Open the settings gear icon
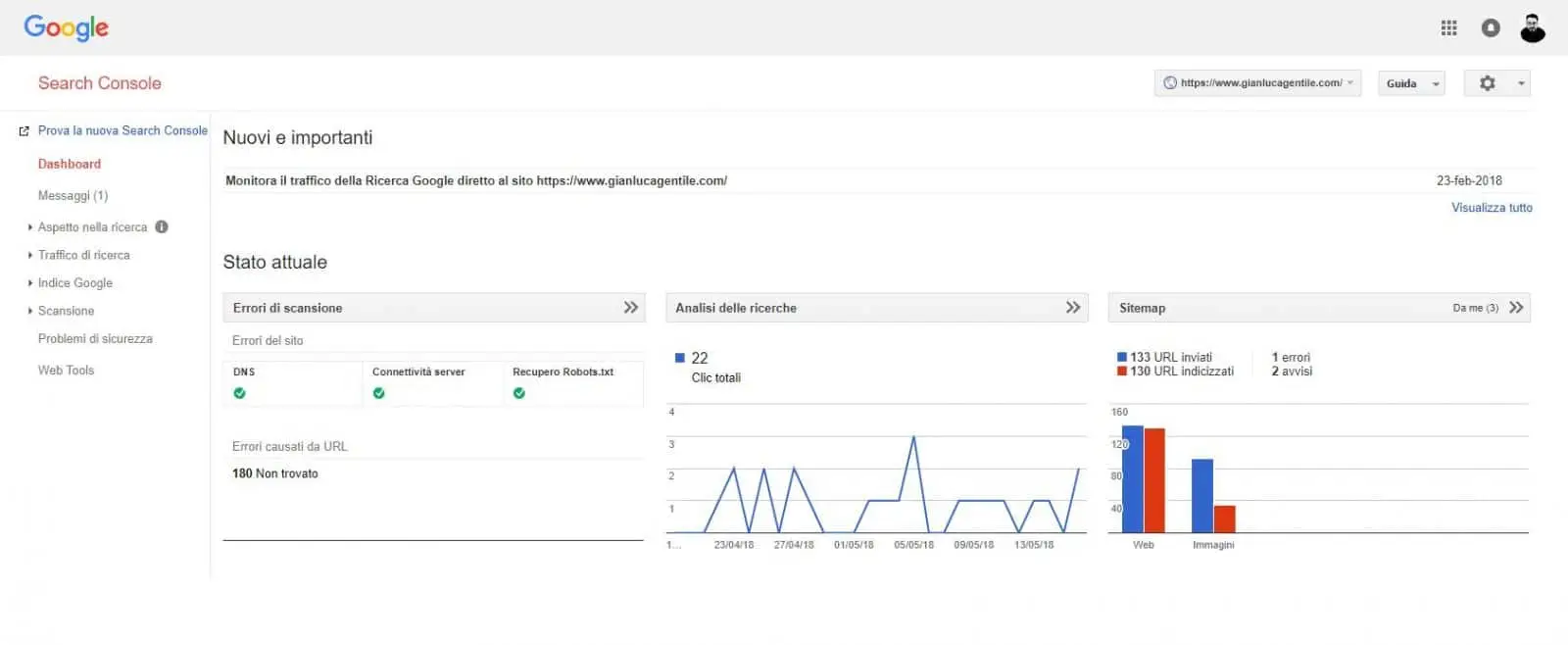The image size is (1568, 645). point(1488,83)
